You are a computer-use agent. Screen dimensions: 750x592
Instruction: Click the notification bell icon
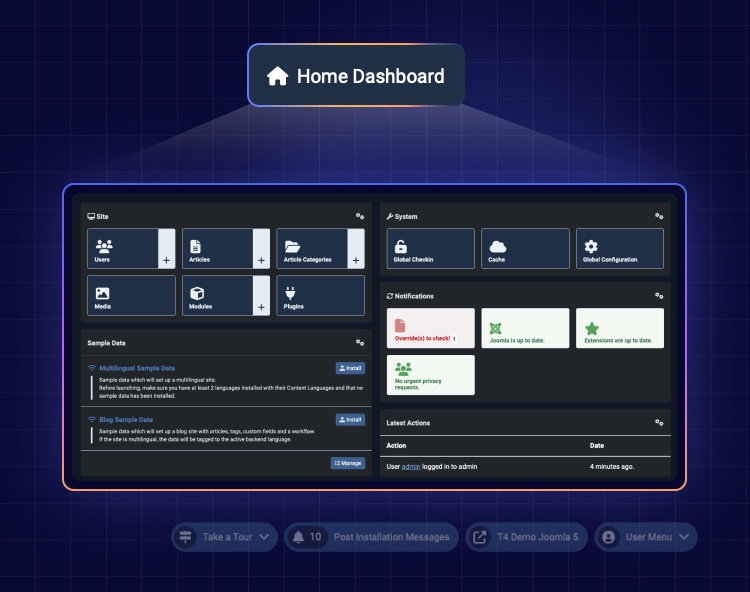pyautogui.click(x=298, y=537)
